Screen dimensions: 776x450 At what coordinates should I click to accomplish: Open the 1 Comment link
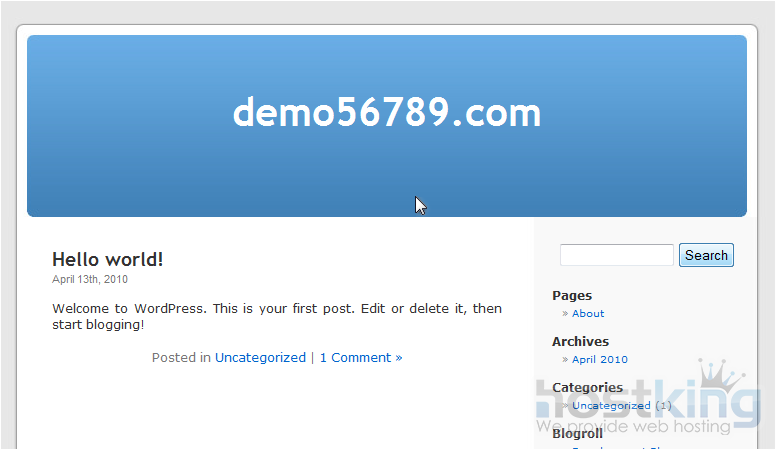click(360, 357)
